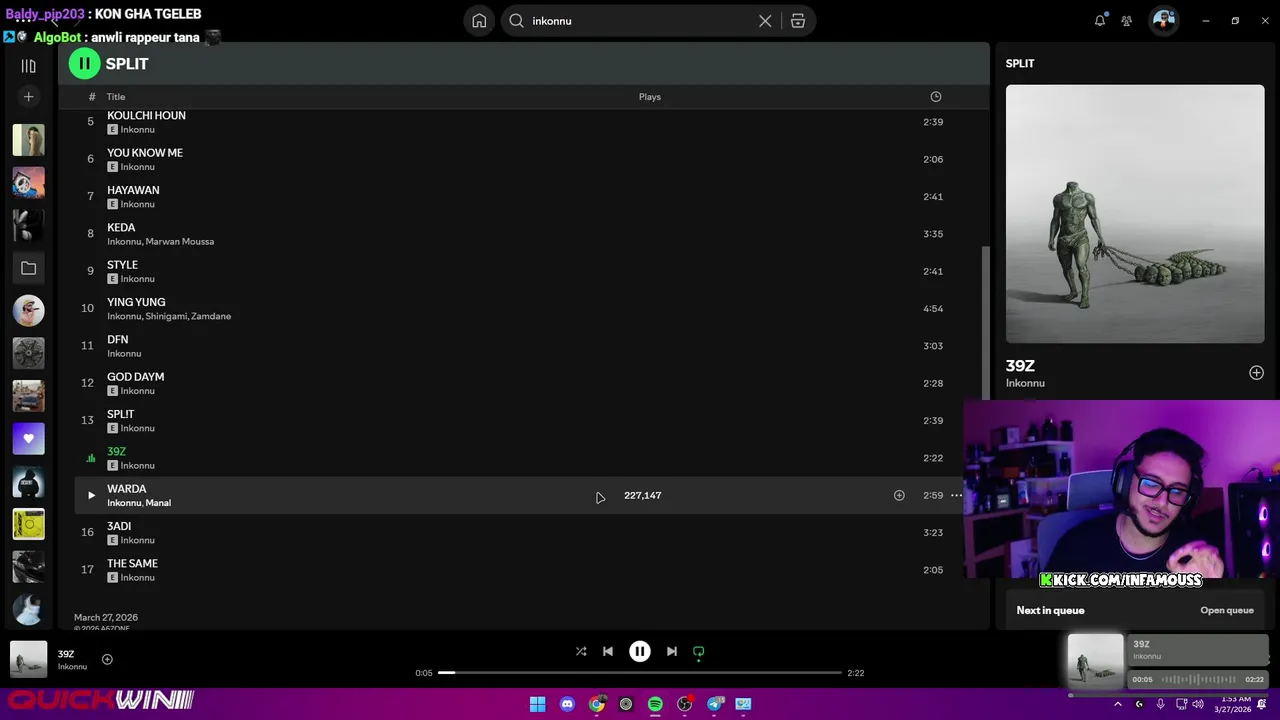The image size is (1280, 720).
Task: Open Your Library sidebar icon
Action: coord(28,66)
